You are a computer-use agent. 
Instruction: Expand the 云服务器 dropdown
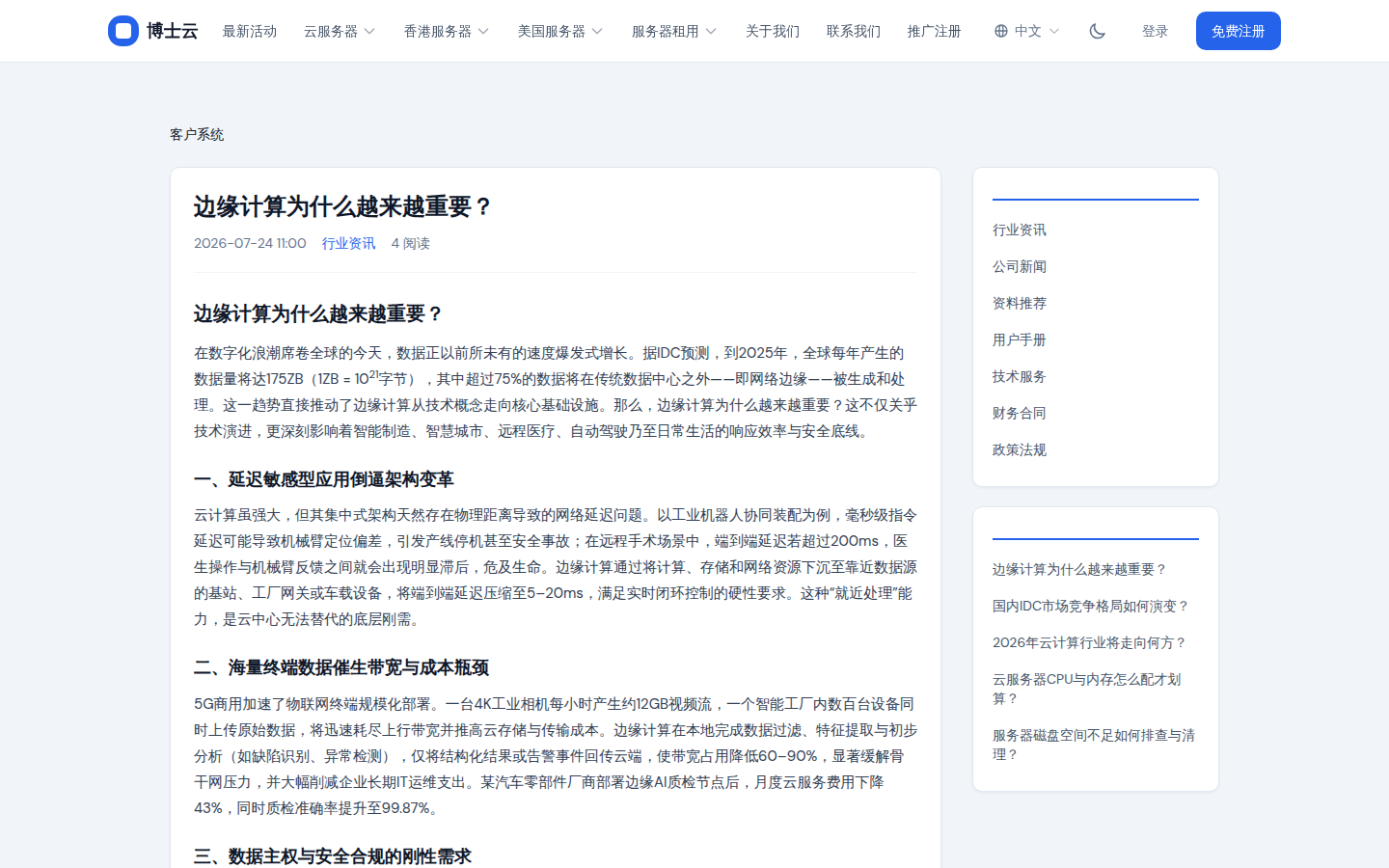tap(340, 31)
